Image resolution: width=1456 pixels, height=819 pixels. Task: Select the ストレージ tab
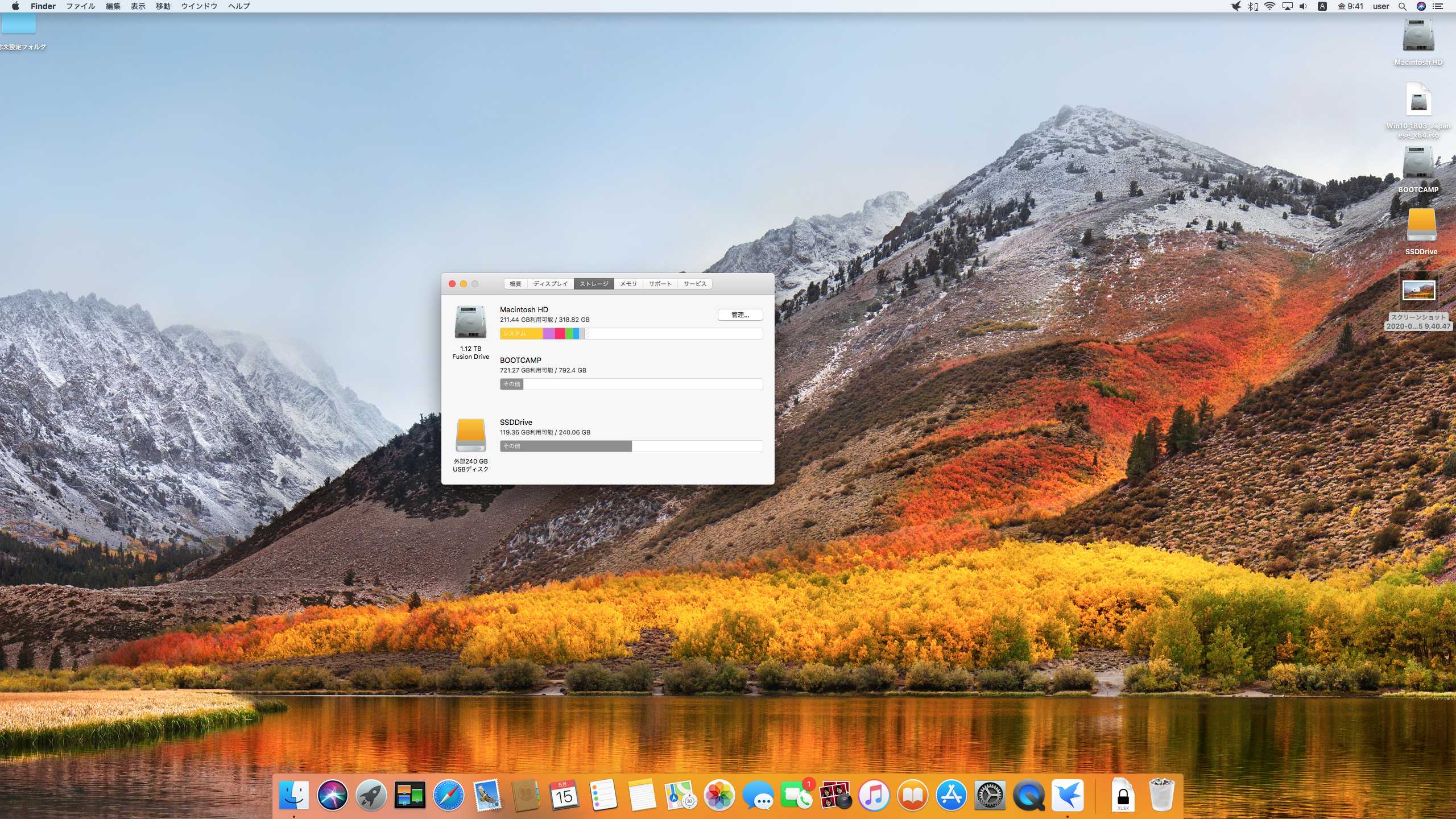(x=594, y=284)
